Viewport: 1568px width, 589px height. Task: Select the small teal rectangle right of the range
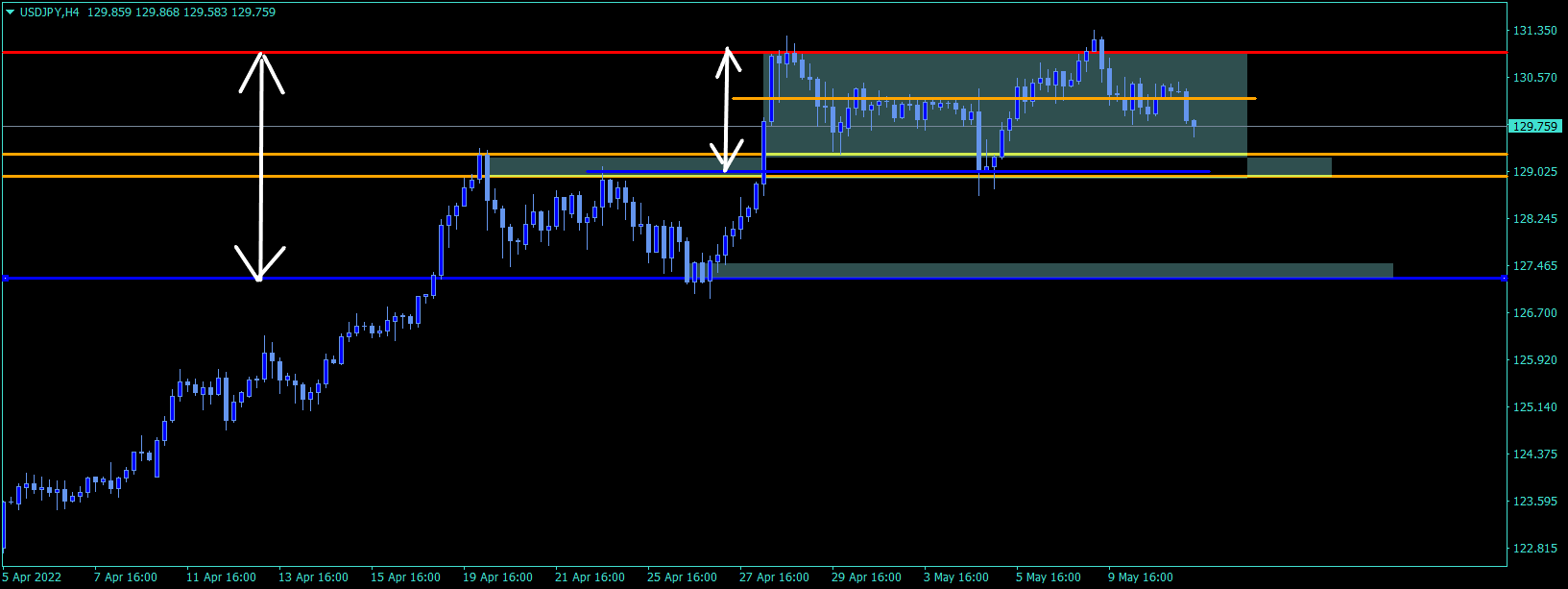(x=1290, y=166)
